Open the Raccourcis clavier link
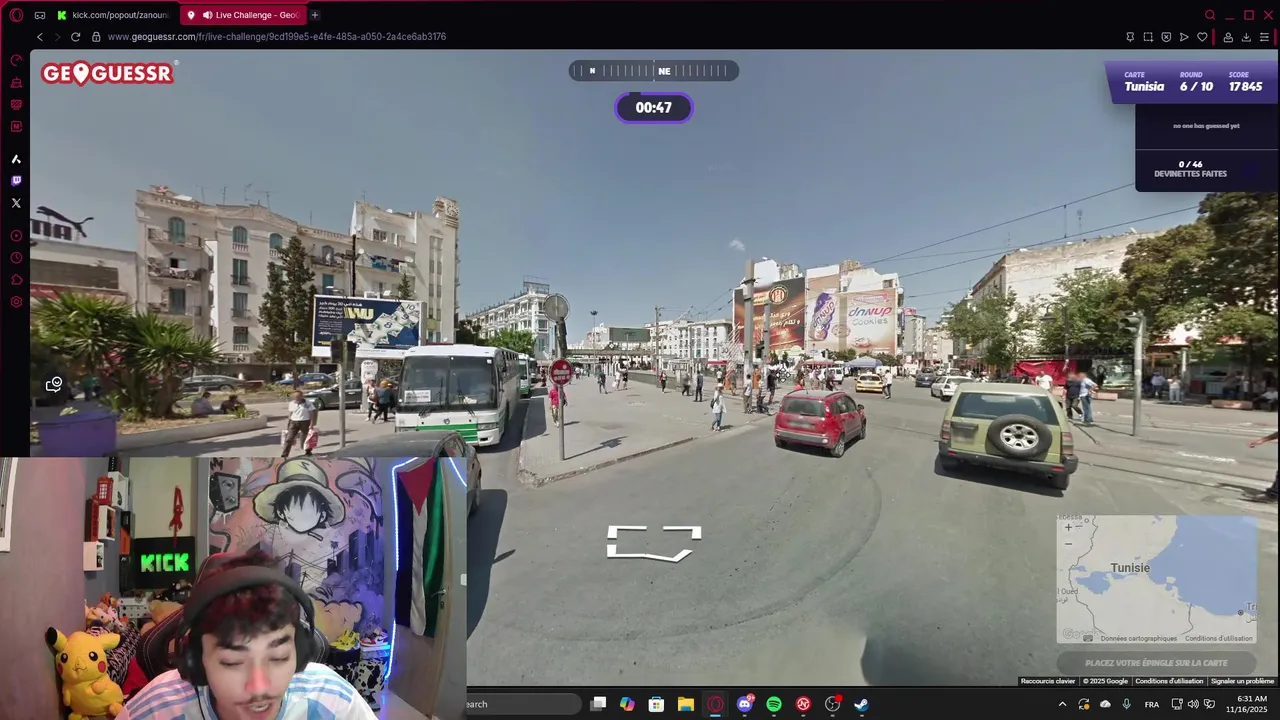Viewport: 1280px width, 720px height. (x=1048, y=681)
